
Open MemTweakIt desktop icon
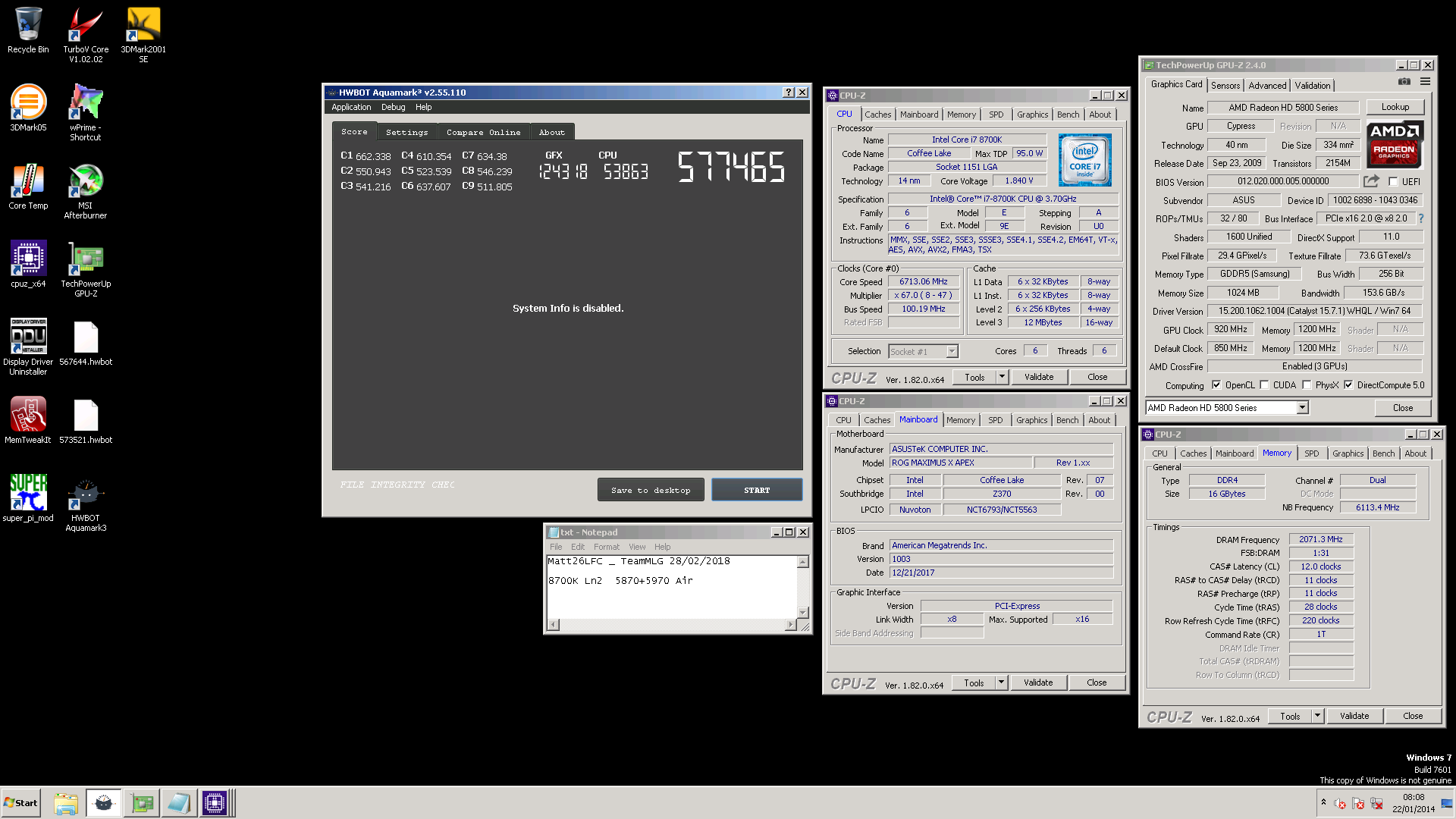[x=28, y=419]
